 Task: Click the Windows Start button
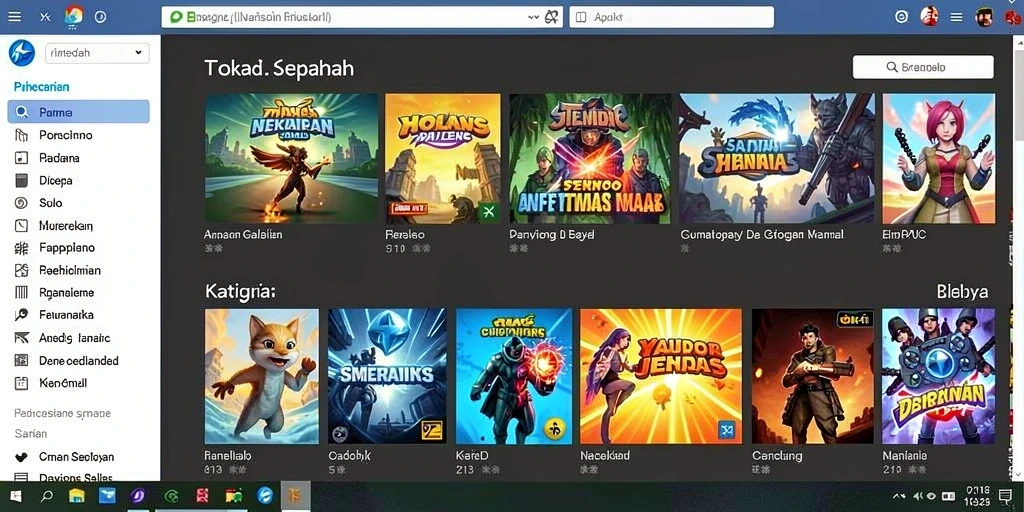pyautogui.click(x=15, y=496)
